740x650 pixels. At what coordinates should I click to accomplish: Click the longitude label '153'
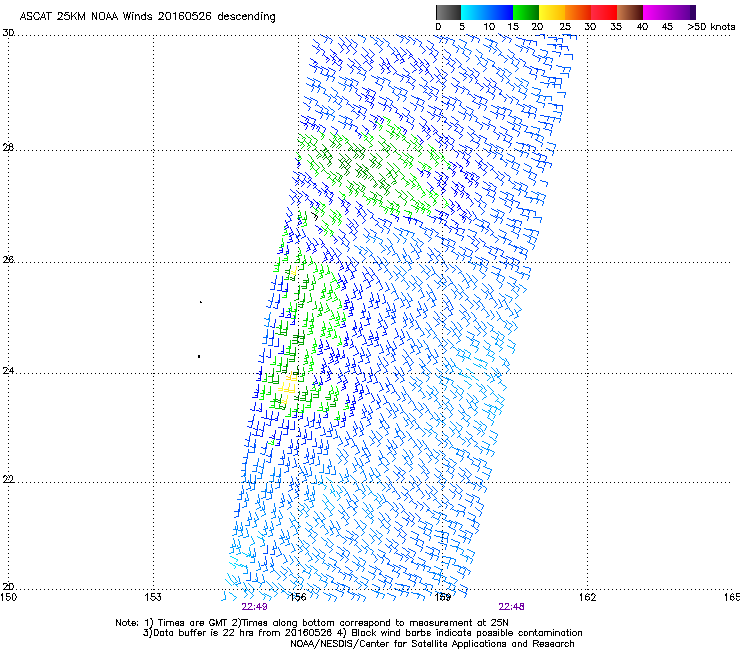(x=153, y=597)
